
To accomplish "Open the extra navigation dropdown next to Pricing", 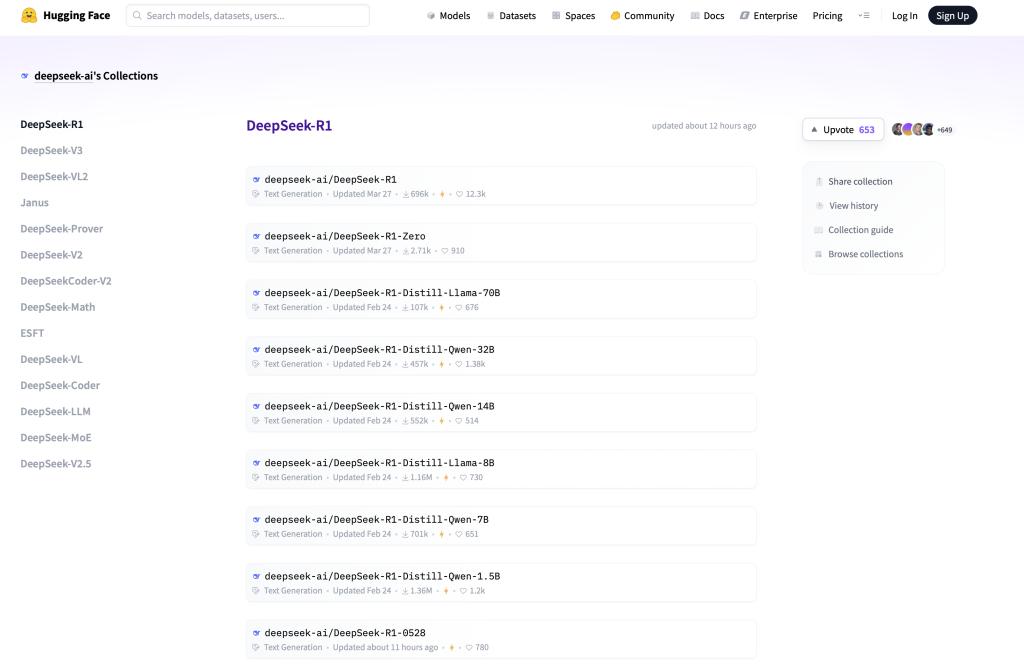I will [x=863, y=15].
